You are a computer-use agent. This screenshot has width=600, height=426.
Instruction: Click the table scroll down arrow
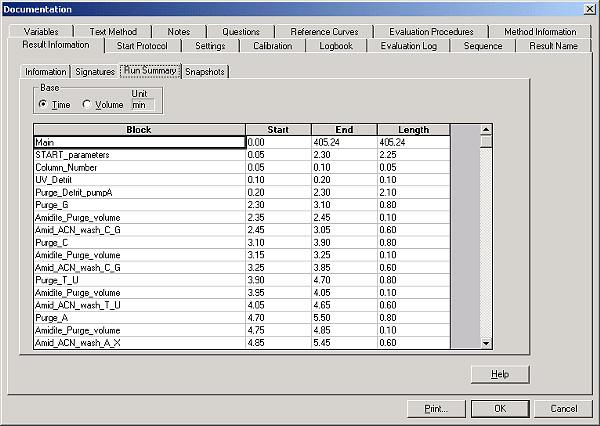pyautogui.click(x=486, y=343)
